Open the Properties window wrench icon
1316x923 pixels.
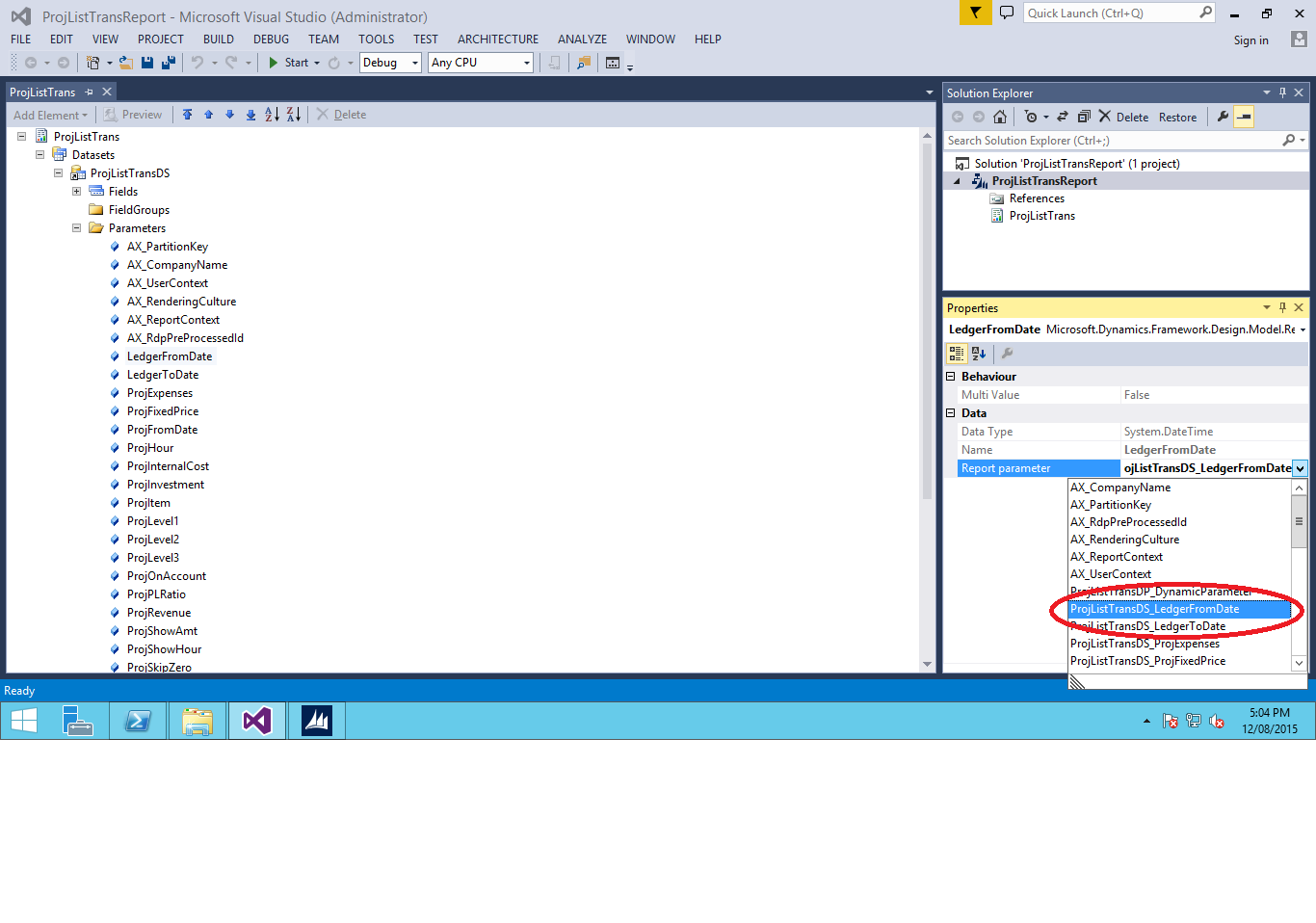point(1009,353)
